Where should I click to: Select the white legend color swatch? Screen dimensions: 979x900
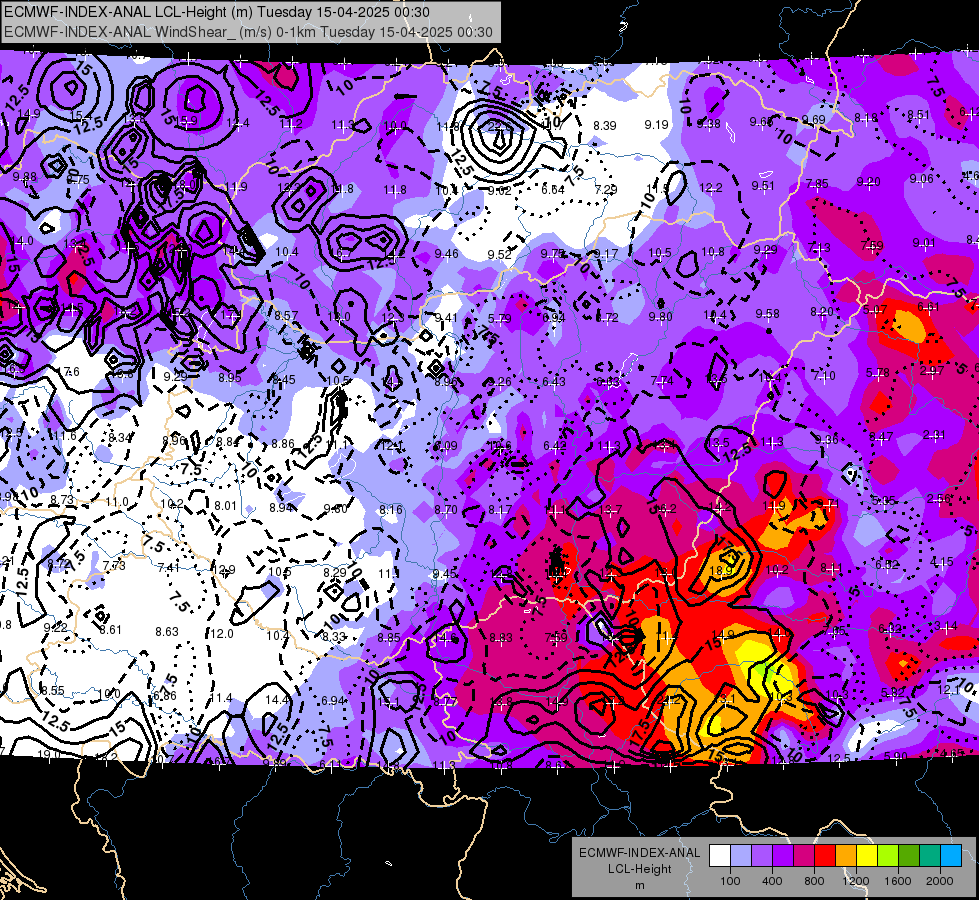(720, 856)
